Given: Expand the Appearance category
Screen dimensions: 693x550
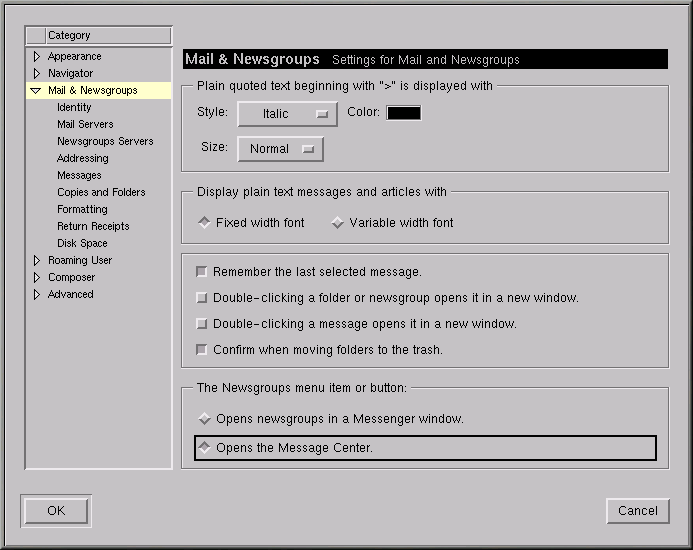Looking at the screenshot, I should pos(37,57).
